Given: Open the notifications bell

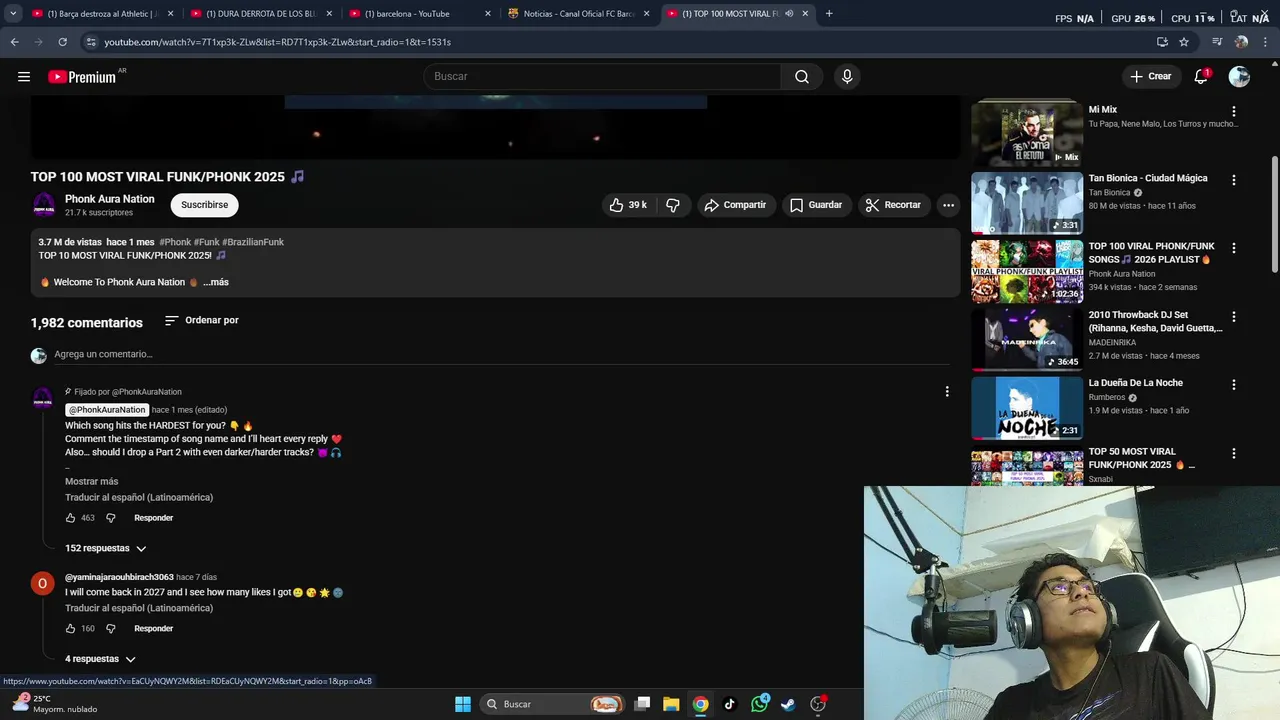Looking at the screenshot, I should [x=1202, y=77].
